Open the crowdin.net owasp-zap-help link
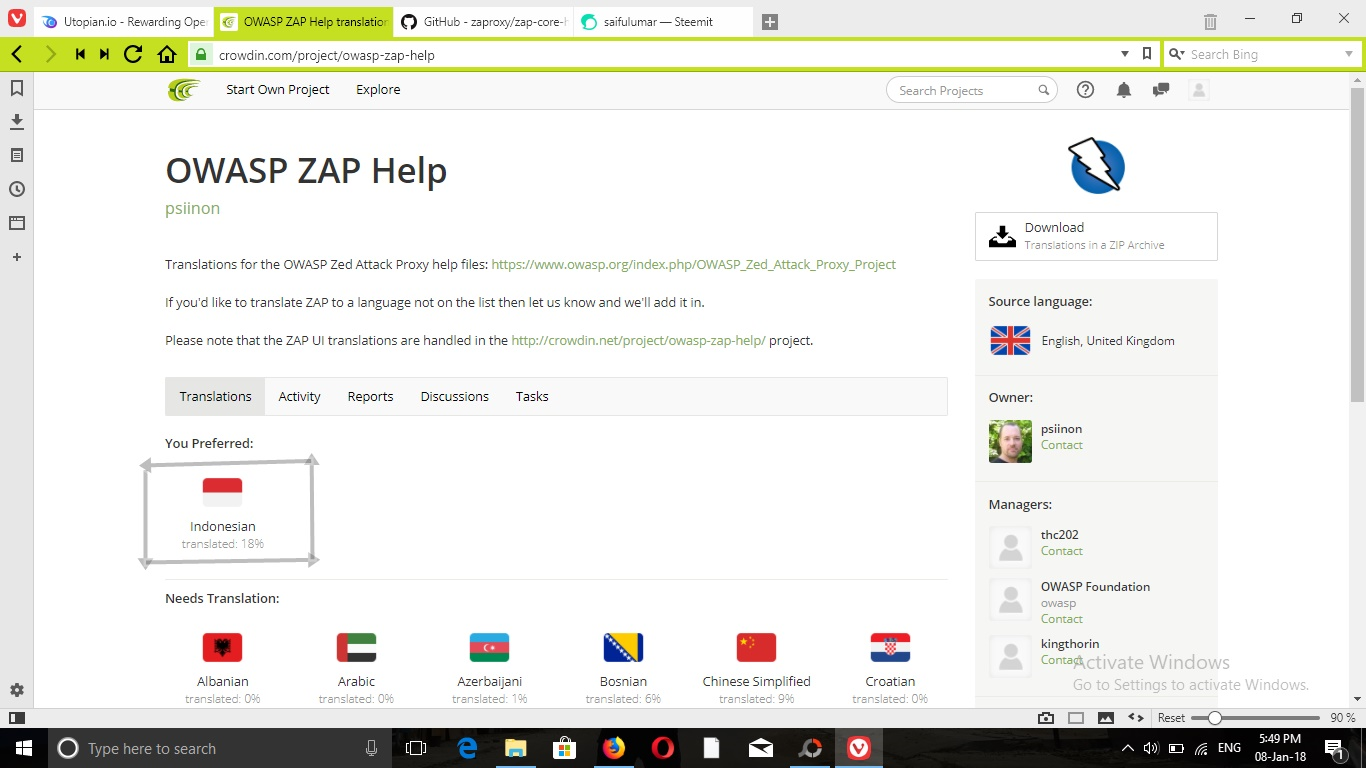This screenshot has width=1366, height=768. coord(638,341)
